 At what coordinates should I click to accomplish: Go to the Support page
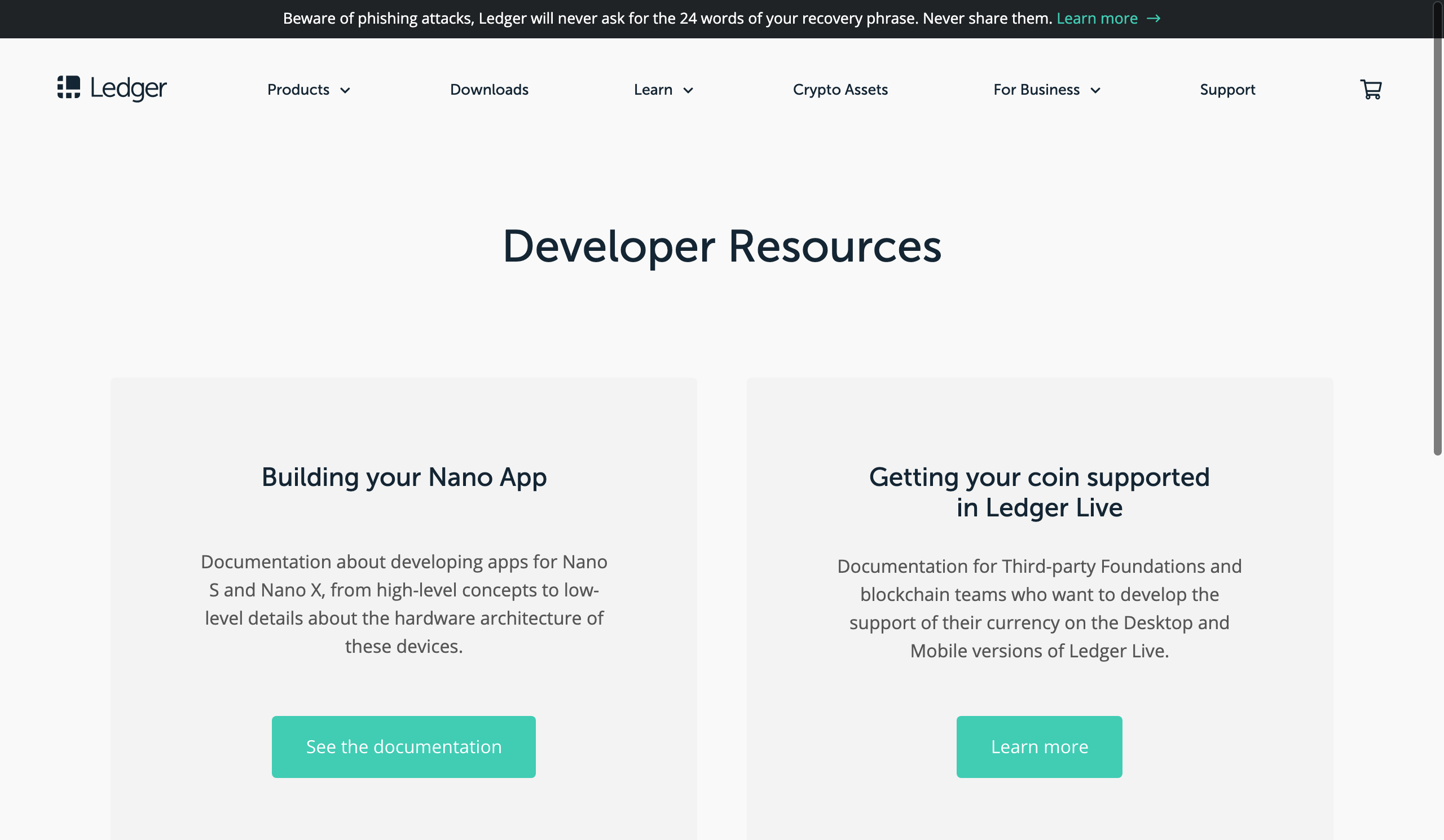tap(1227, 90)
